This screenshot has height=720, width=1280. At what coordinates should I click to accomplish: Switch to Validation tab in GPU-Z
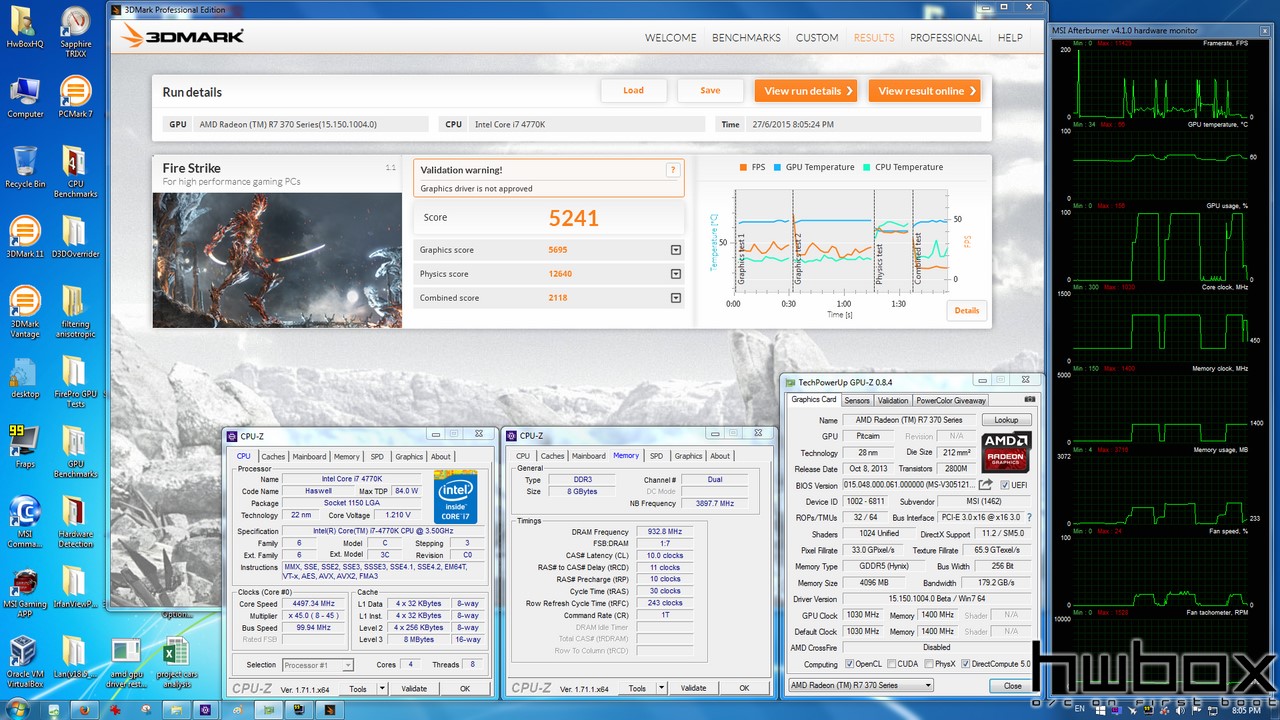coord(893,400)
